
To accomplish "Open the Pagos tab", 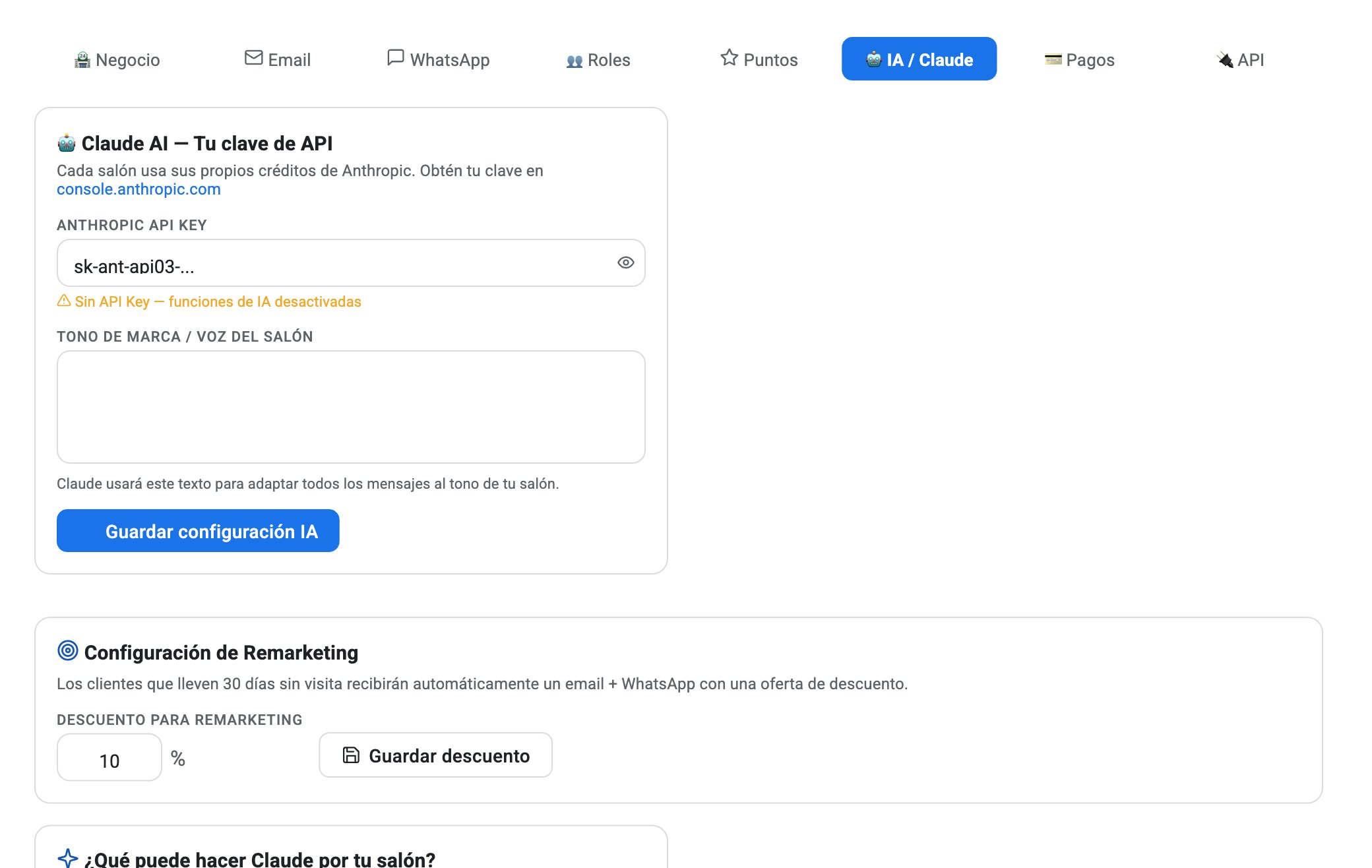I will 1079,59.
